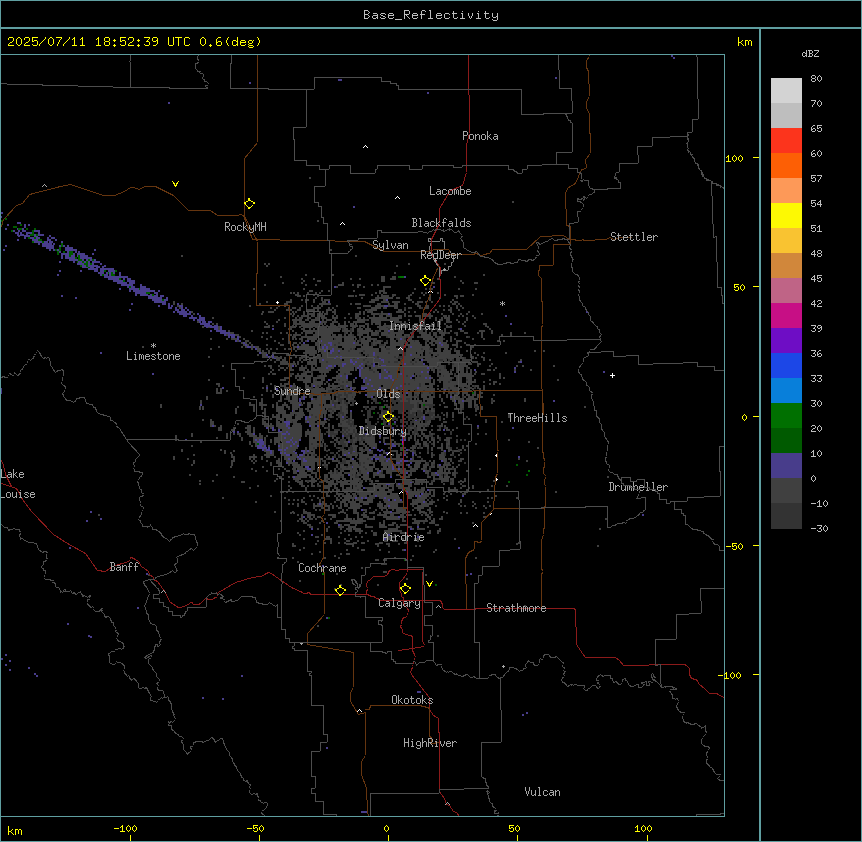The image size is (862, 842).
Task: Click the Olds town label
Action: [x=388, y=394]
